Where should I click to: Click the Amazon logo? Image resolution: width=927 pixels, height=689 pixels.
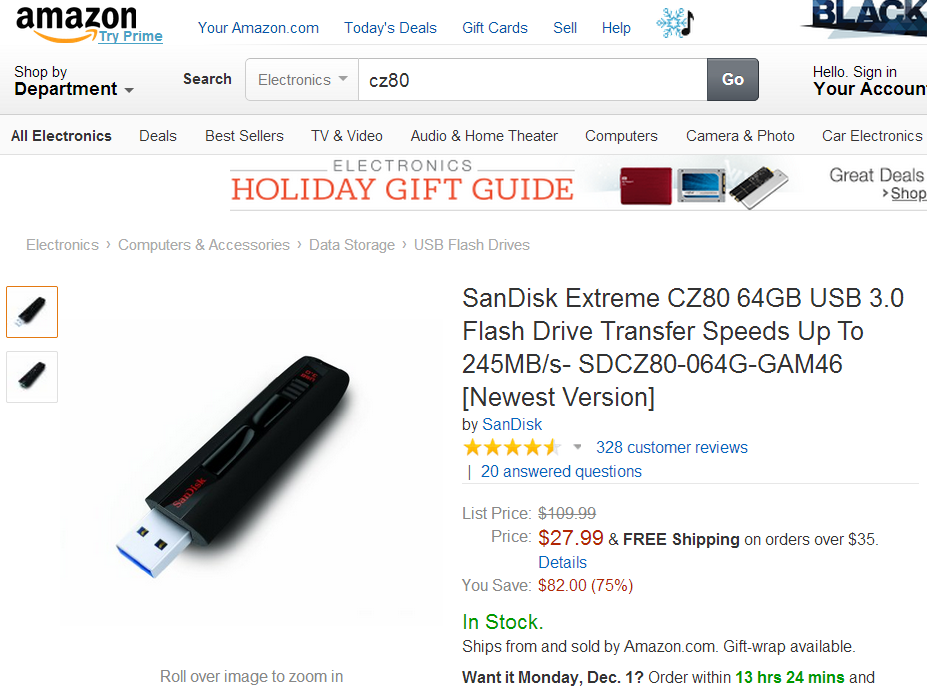click(76, 24)
